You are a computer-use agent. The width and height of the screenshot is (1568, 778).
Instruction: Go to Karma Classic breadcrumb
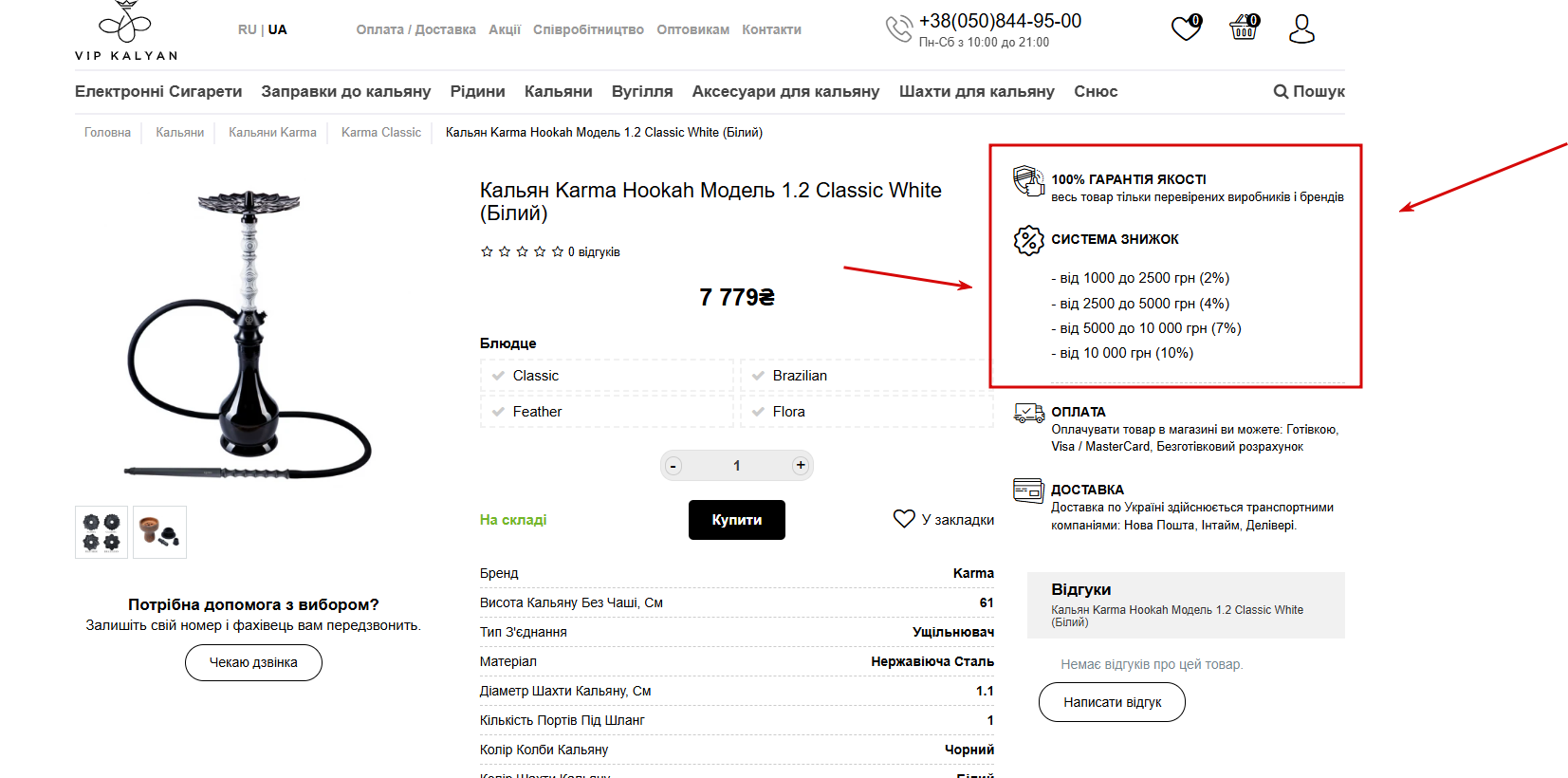coord(381,132)
